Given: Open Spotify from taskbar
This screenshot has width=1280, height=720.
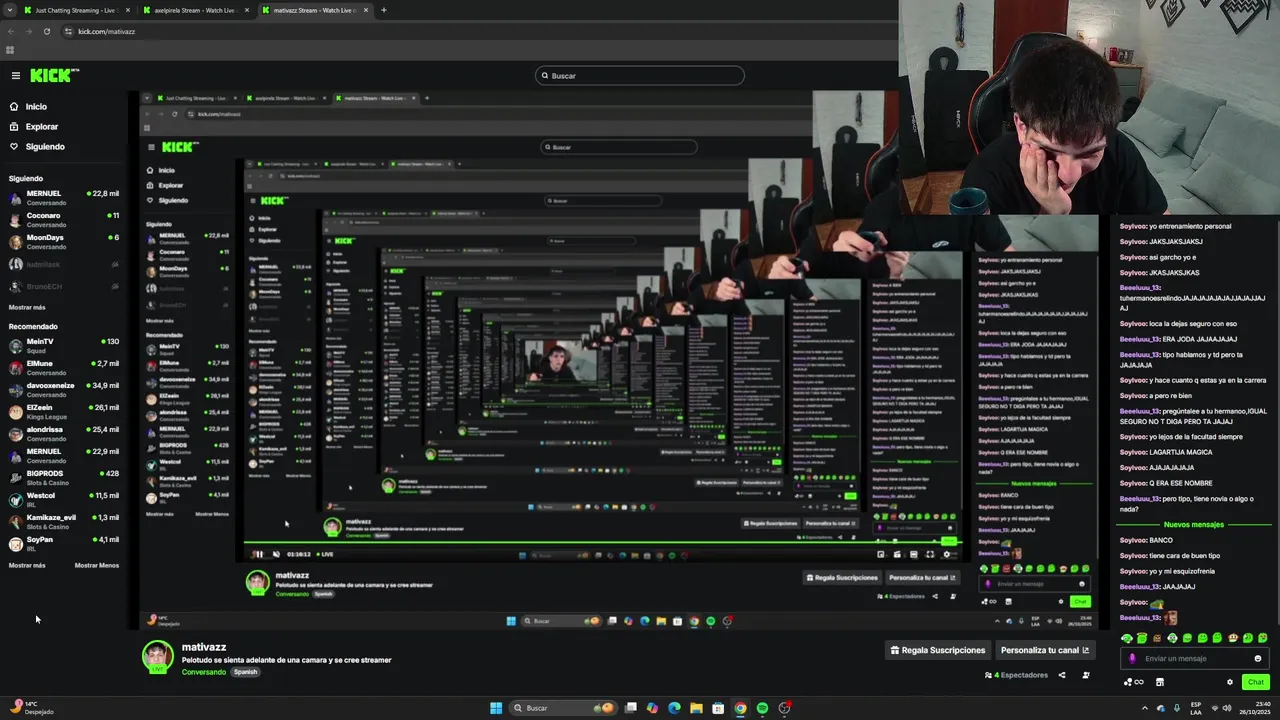Looking at the screenshot, I should pyautogui.click(x=762, y=708).
